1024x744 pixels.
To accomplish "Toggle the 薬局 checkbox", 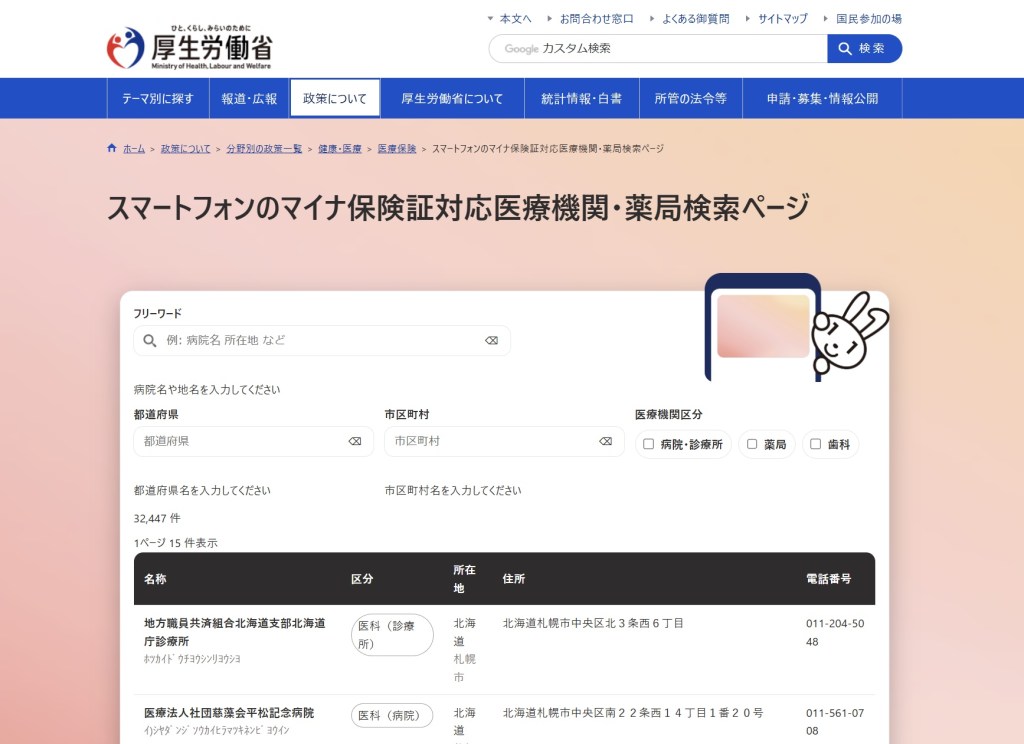I will click(x=752, y=444).
